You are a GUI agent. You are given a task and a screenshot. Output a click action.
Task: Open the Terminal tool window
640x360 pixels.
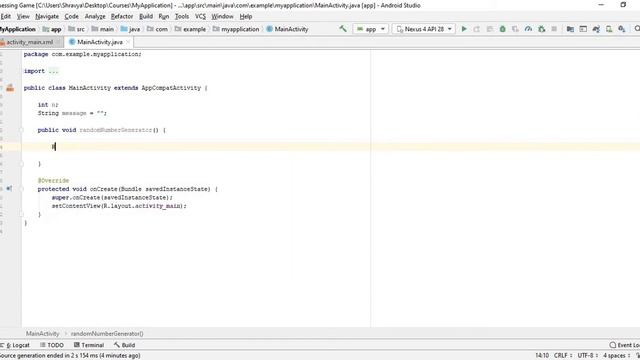[89, 345]
